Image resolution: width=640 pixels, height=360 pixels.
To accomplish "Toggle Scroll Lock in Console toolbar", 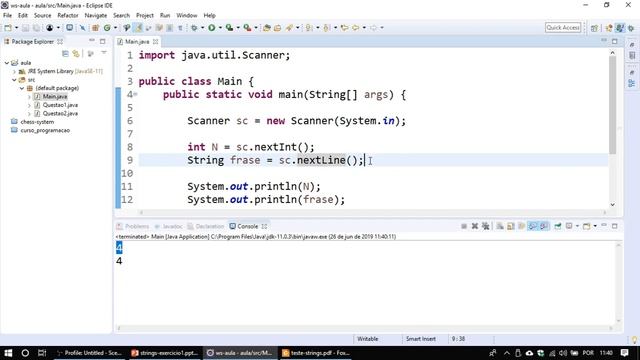I will coord(511,226).
